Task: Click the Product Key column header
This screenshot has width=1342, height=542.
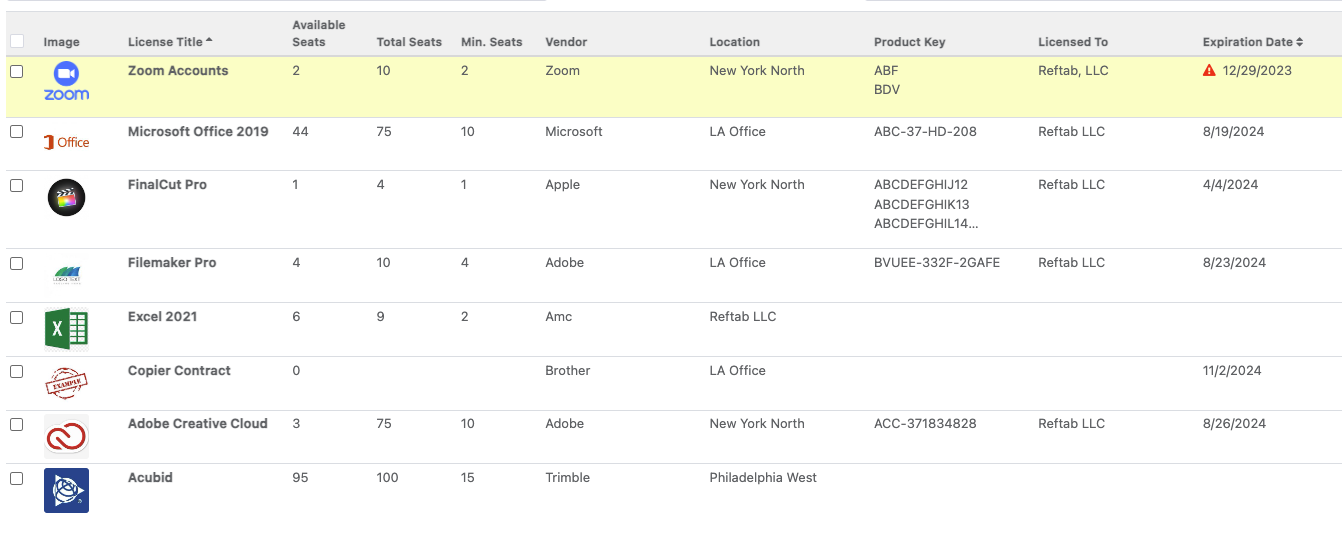Action: [909, 42]
